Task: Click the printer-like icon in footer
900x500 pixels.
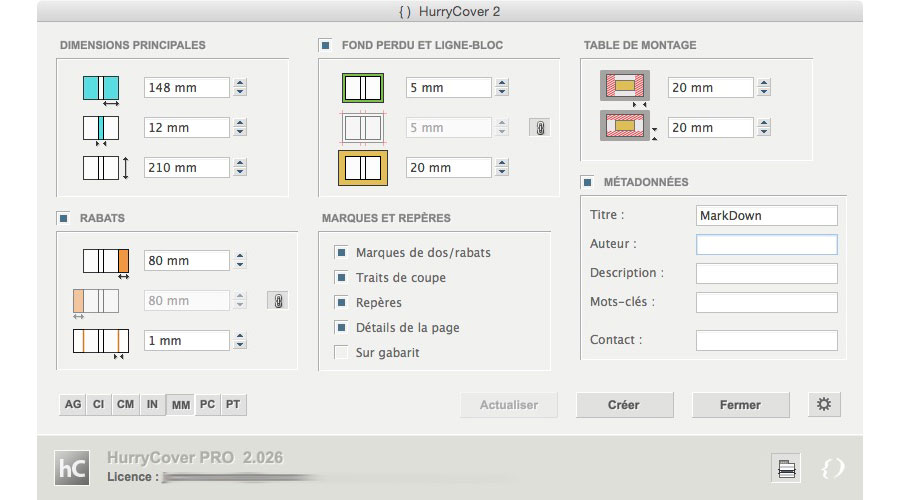Action: pyautogui.click(x=786, y=468)
